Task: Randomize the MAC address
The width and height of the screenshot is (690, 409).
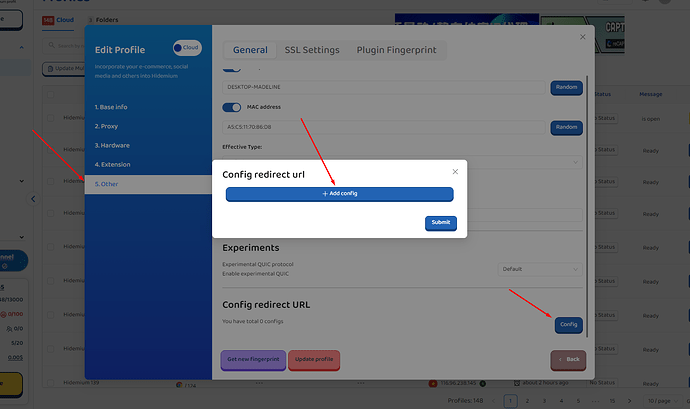Action: tap(566, 127)
